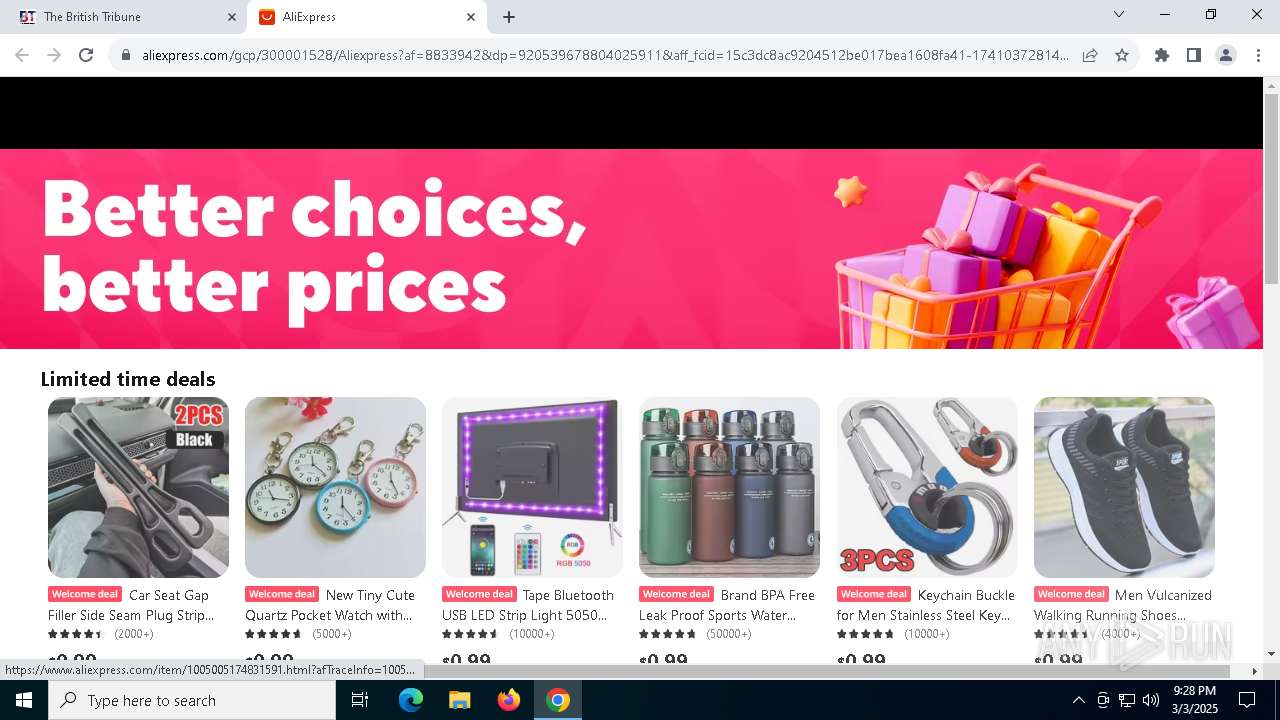The height and width of the screenshot is (720, 1280).
Task: Bookmark this page with star icon
Action: tap(1122, 55)
